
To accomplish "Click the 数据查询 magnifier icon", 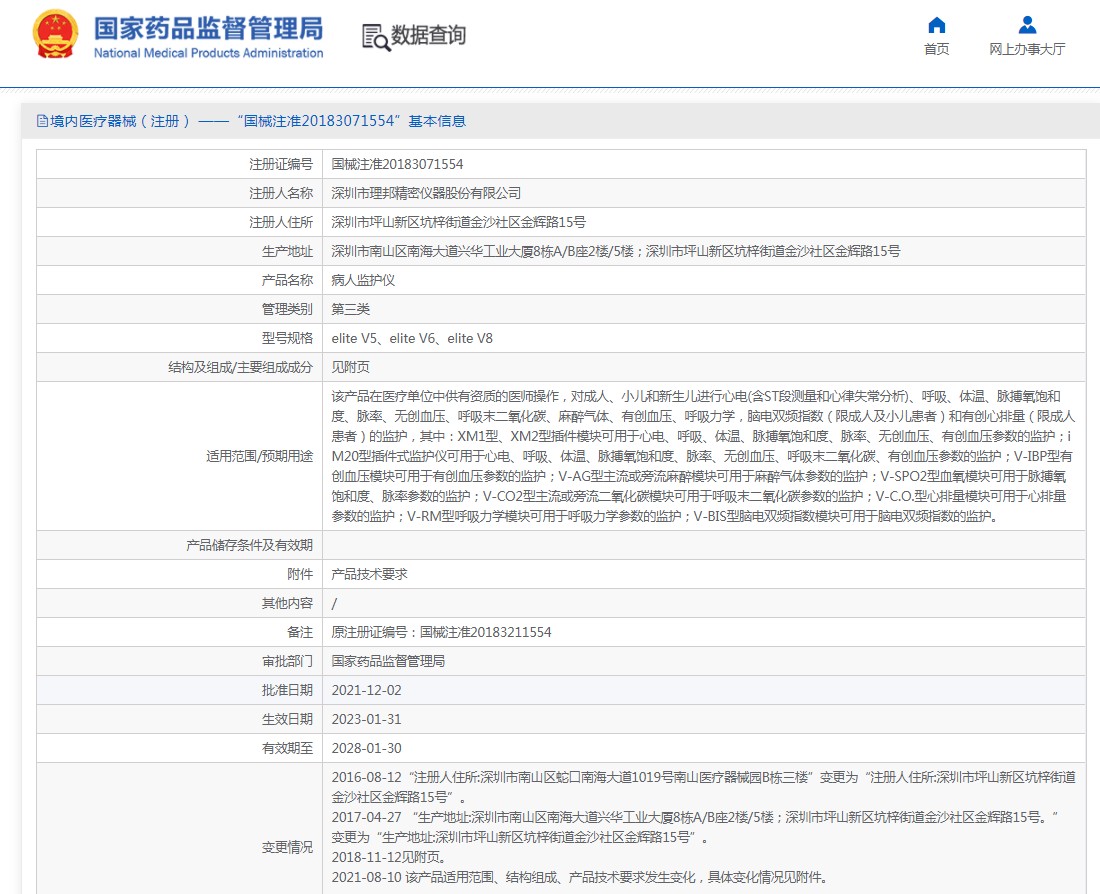I will [376, 37].
